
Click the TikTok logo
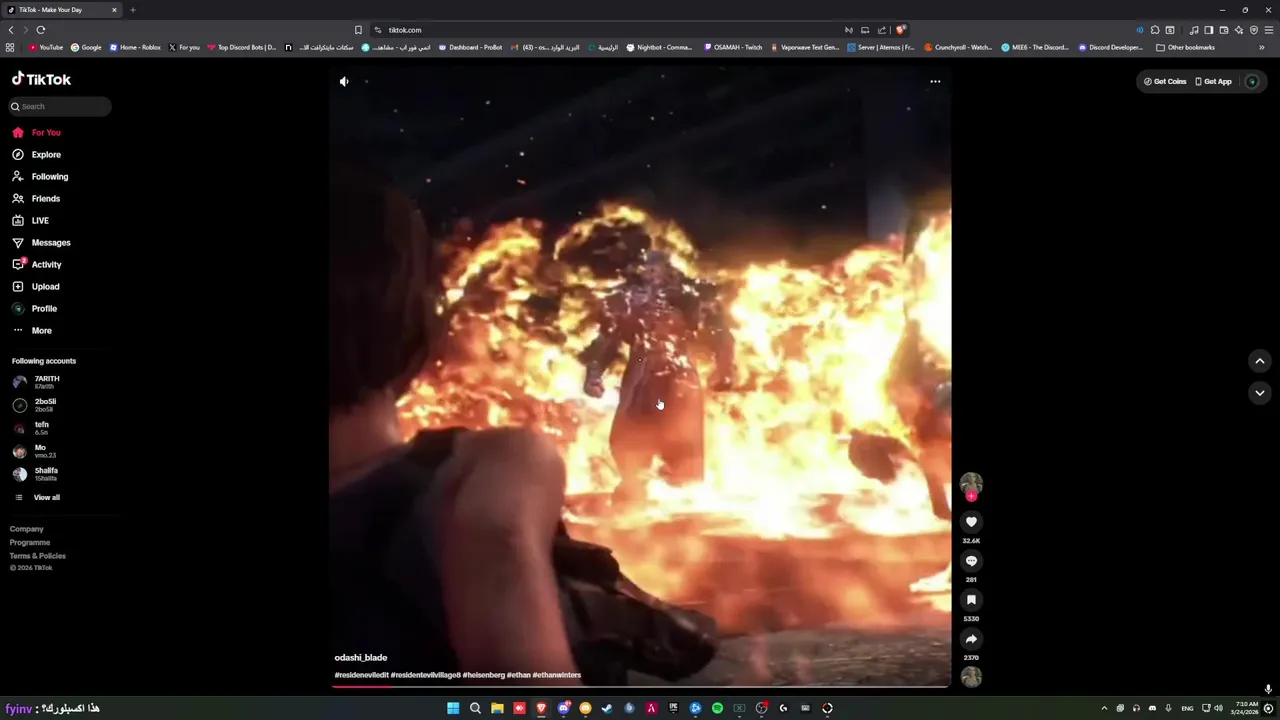point(41,79)
